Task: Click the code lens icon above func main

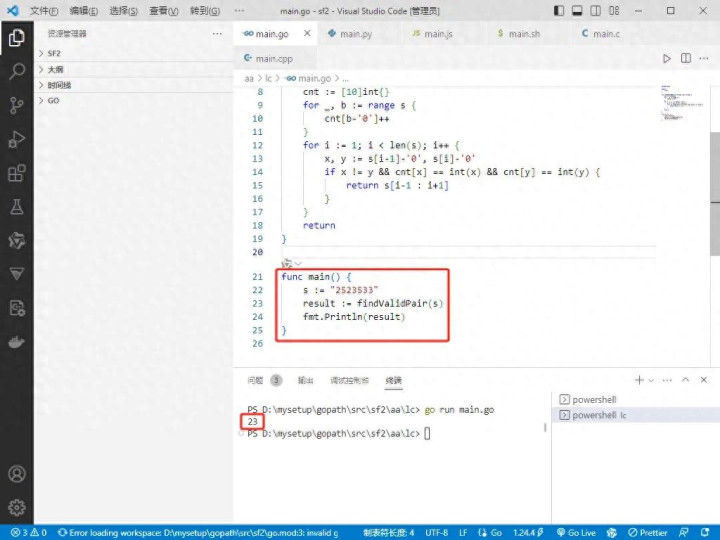Action: 287,264
